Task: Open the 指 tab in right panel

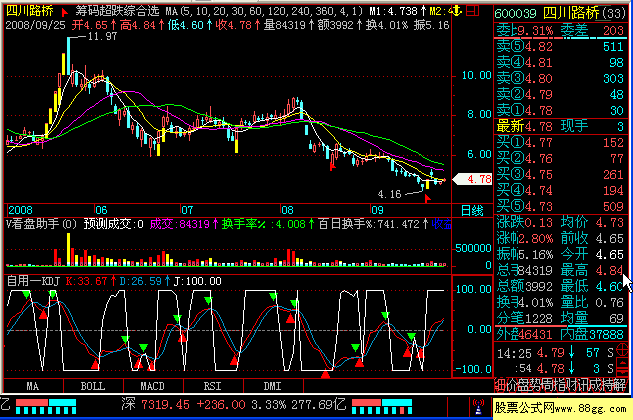Action: (x=558, y=385)
